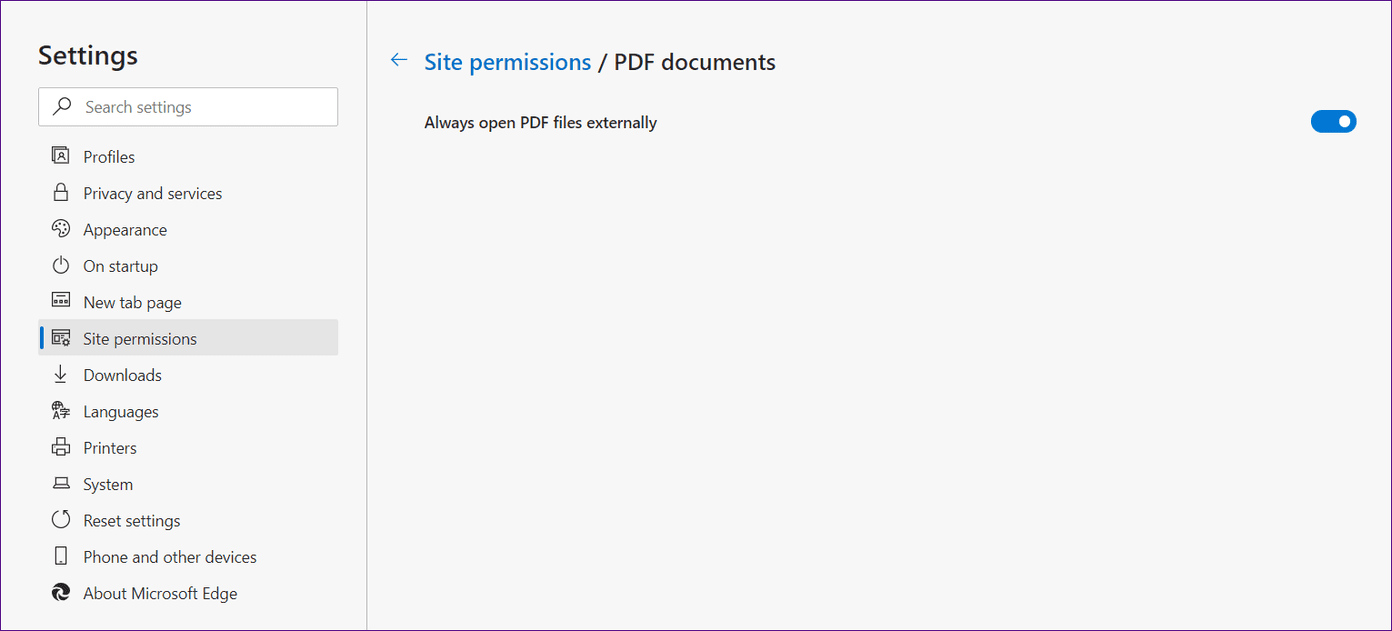This screenshot has width=1392, height=631.
Task: Click the Reset settings circular arrow icon
Action: [61, 520]
